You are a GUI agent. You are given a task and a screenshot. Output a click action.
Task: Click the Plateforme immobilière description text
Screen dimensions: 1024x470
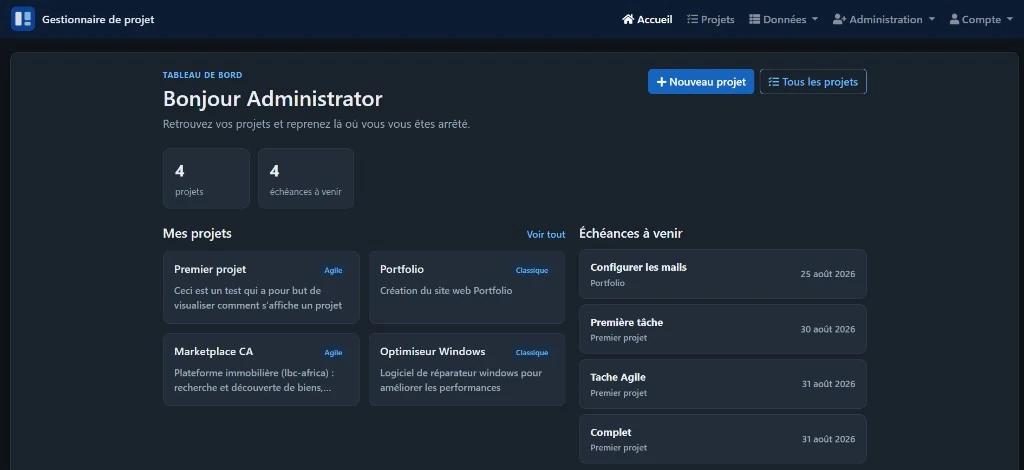(x=253, y=381)
